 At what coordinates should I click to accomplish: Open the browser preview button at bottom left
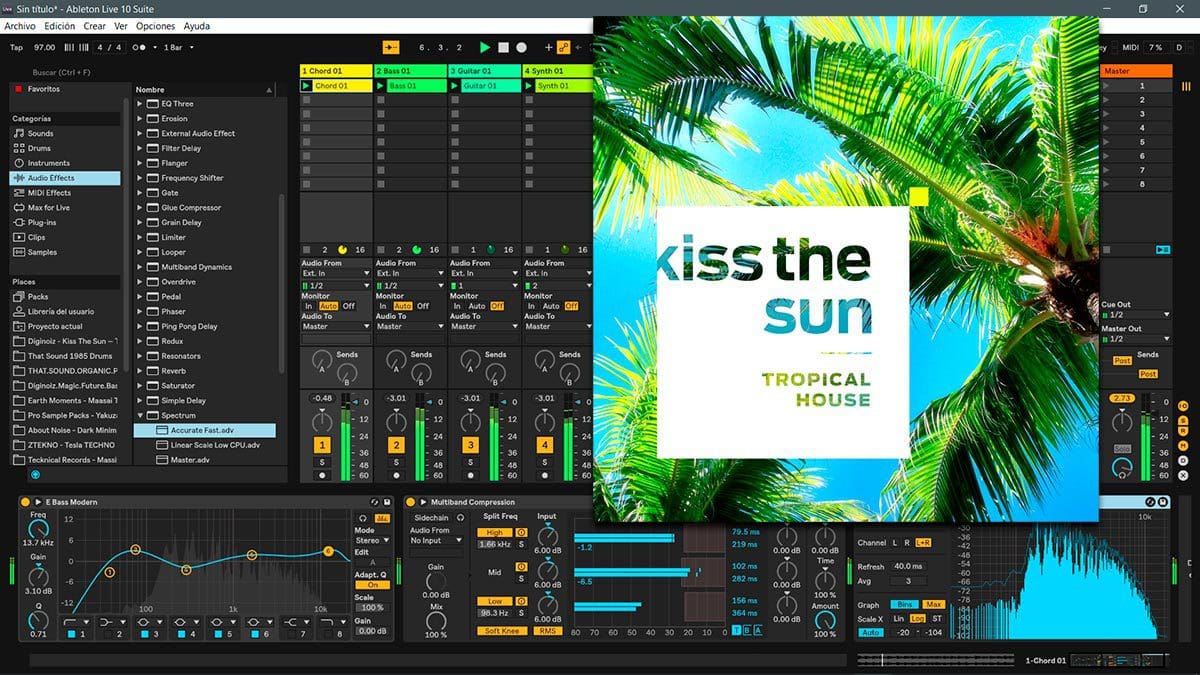(36, 475)
